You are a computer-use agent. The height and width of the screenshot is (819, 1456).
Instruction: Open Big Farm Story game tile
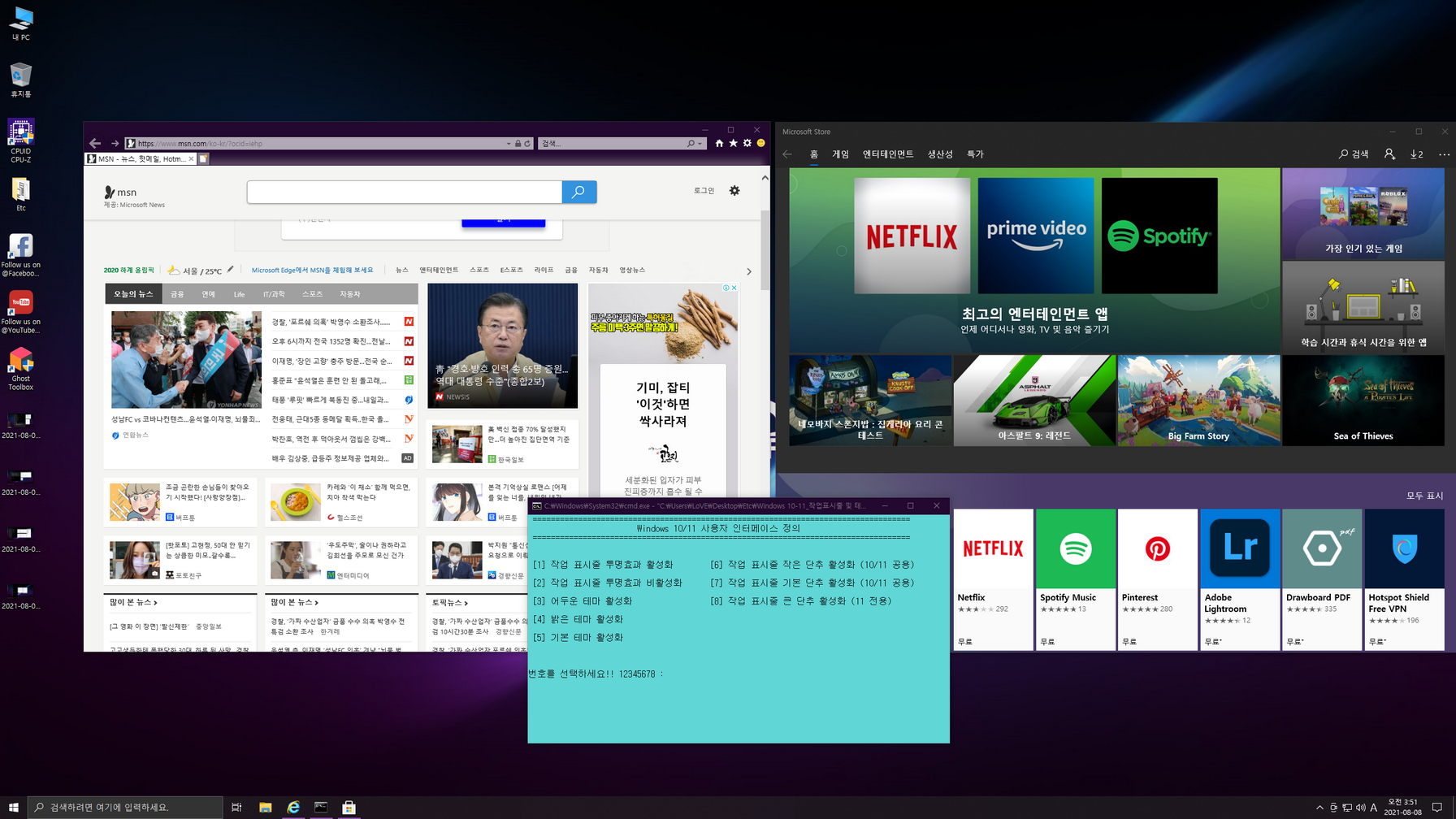pyautogui.click(x=1198, y=400)
